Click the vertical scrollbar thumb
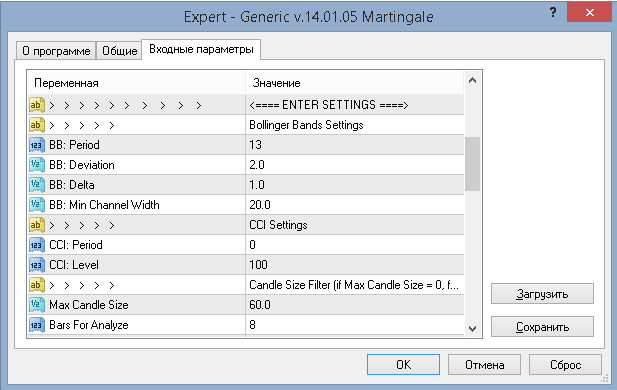 click(x=473, y=164)
